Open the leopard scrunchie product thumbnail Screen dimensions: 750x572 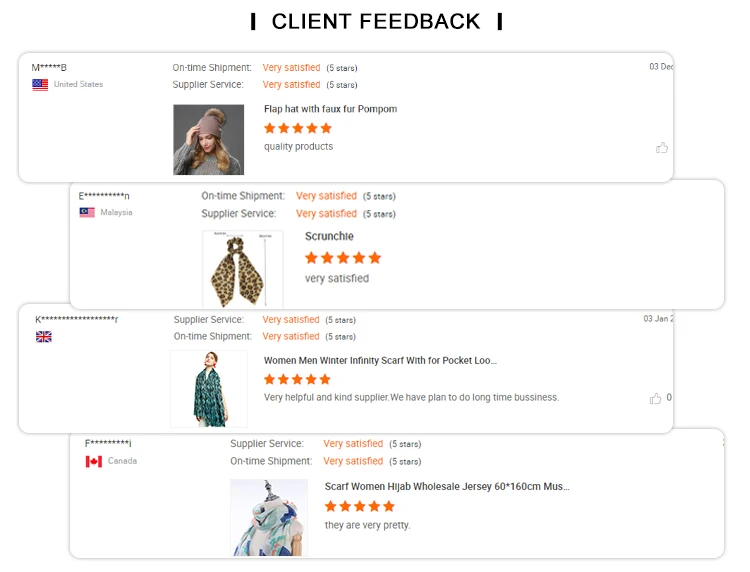click(x=242, y=268)
